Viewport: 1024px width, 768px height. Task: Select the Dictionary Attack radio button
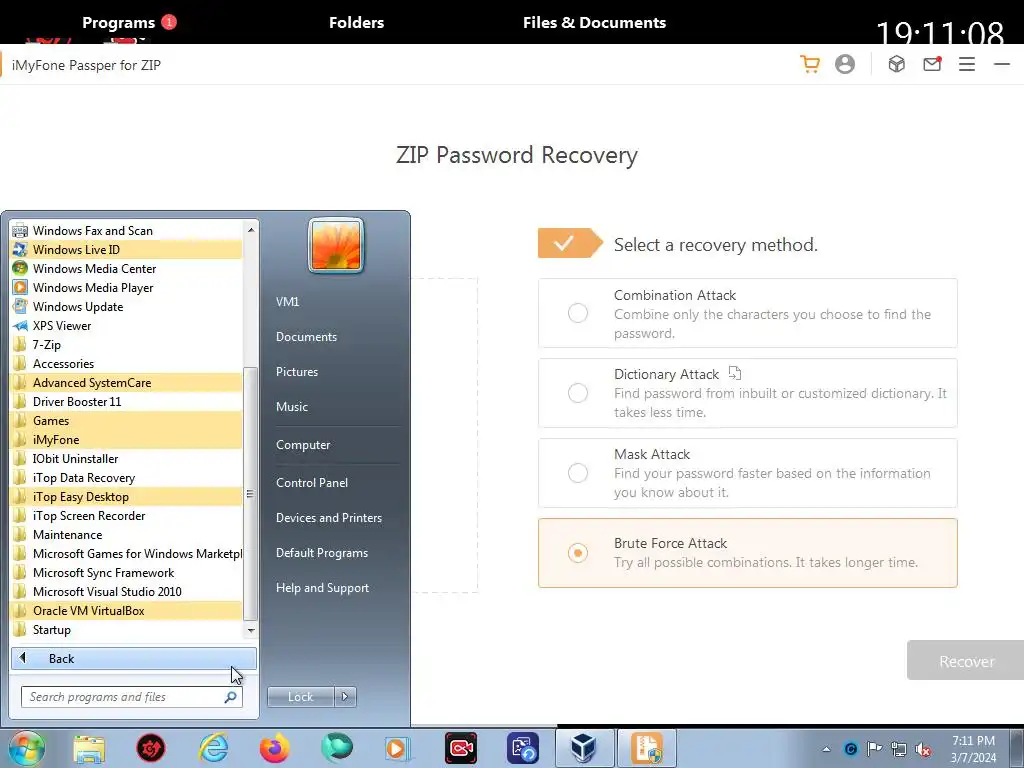577,392
